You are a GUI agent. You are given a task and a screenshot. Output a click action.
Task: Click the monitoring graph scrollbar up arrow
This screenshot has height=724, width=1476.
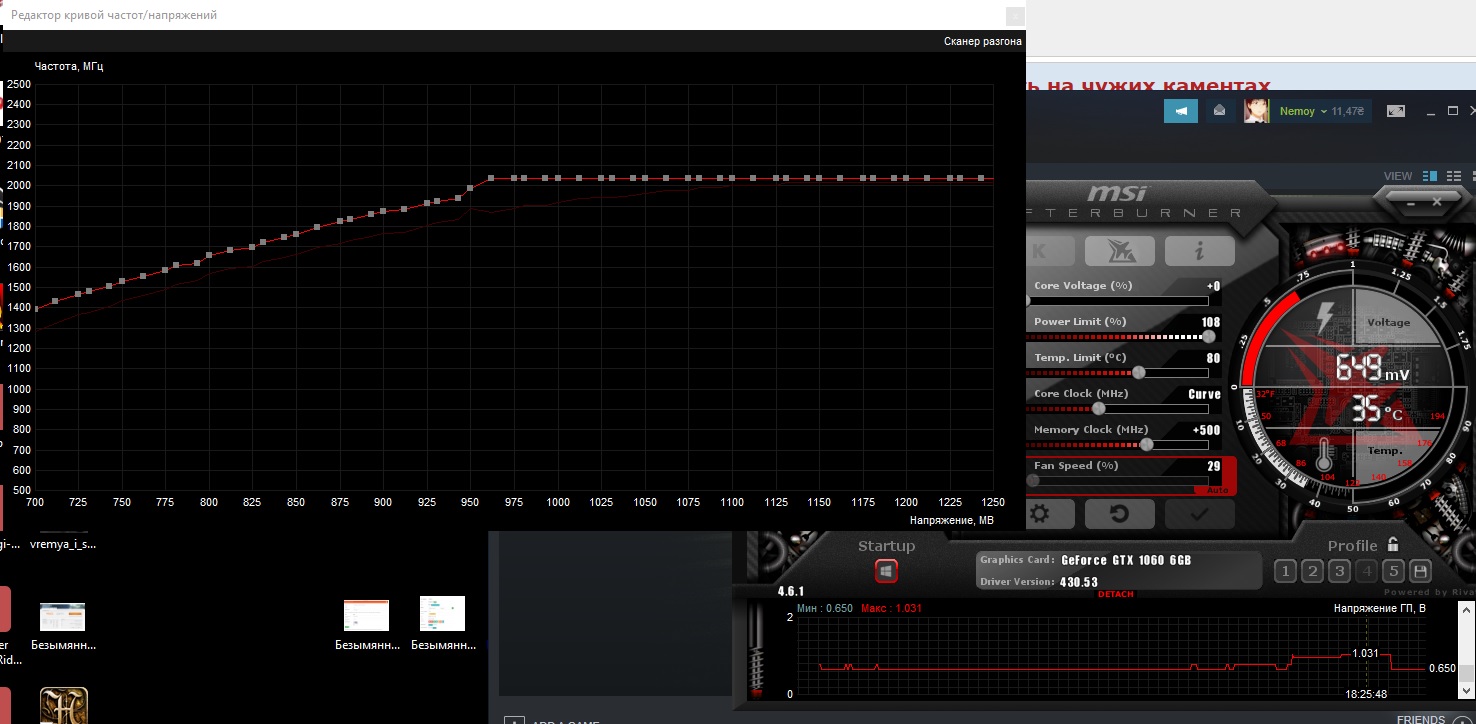coord(1466,610)
